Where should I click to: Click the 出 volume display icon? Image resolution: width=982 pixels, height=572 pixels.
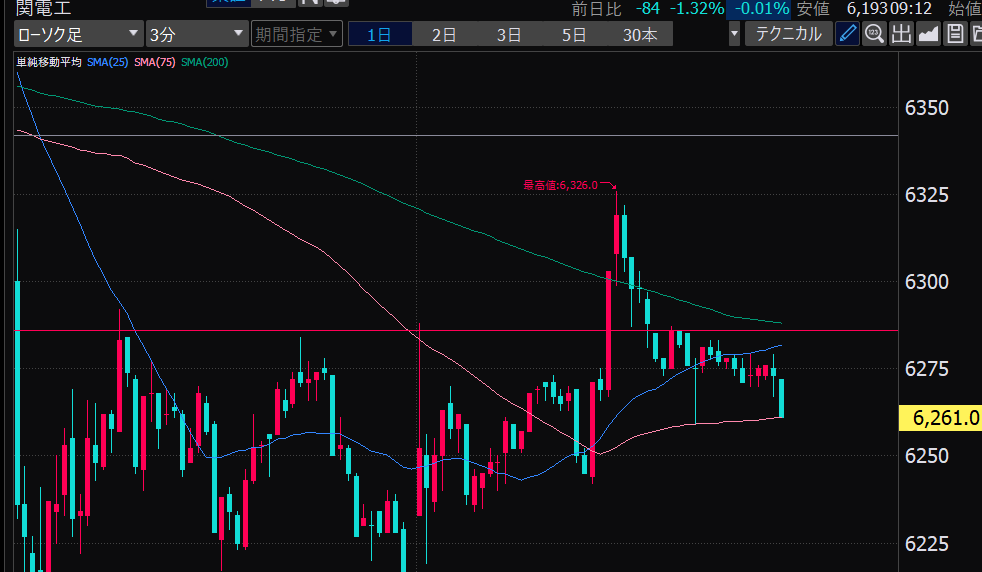[901, 35]
